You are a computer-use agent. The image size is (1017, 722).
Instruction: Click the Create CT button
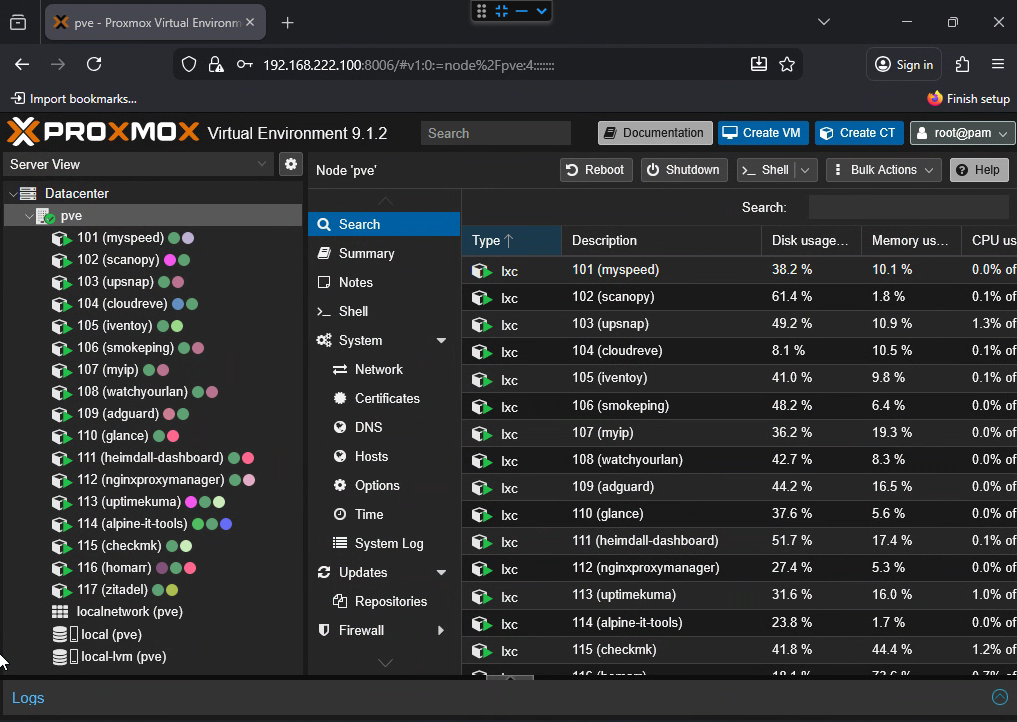point(859,133)
